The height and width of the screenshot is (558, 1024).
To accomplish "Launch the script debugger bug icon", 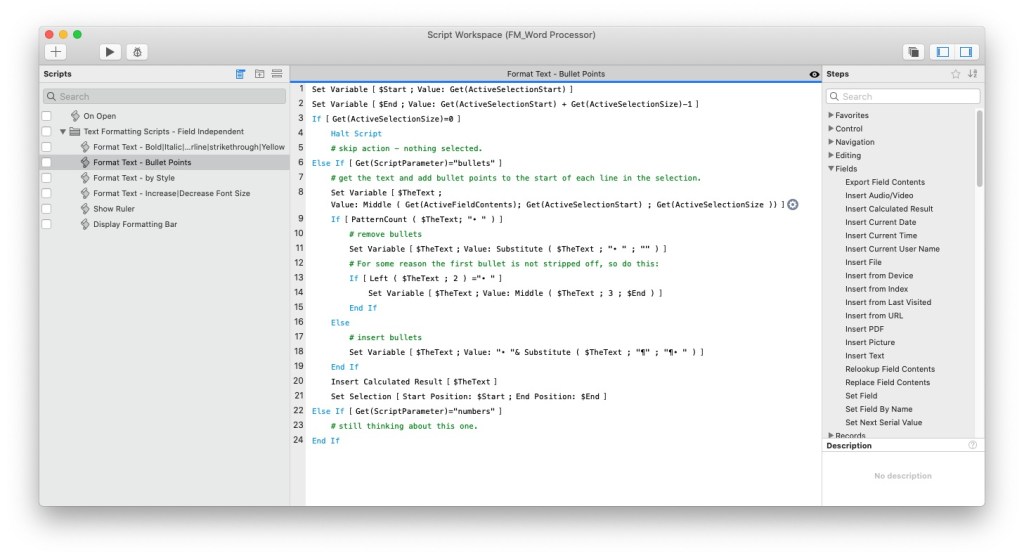I will click(138, 51).
